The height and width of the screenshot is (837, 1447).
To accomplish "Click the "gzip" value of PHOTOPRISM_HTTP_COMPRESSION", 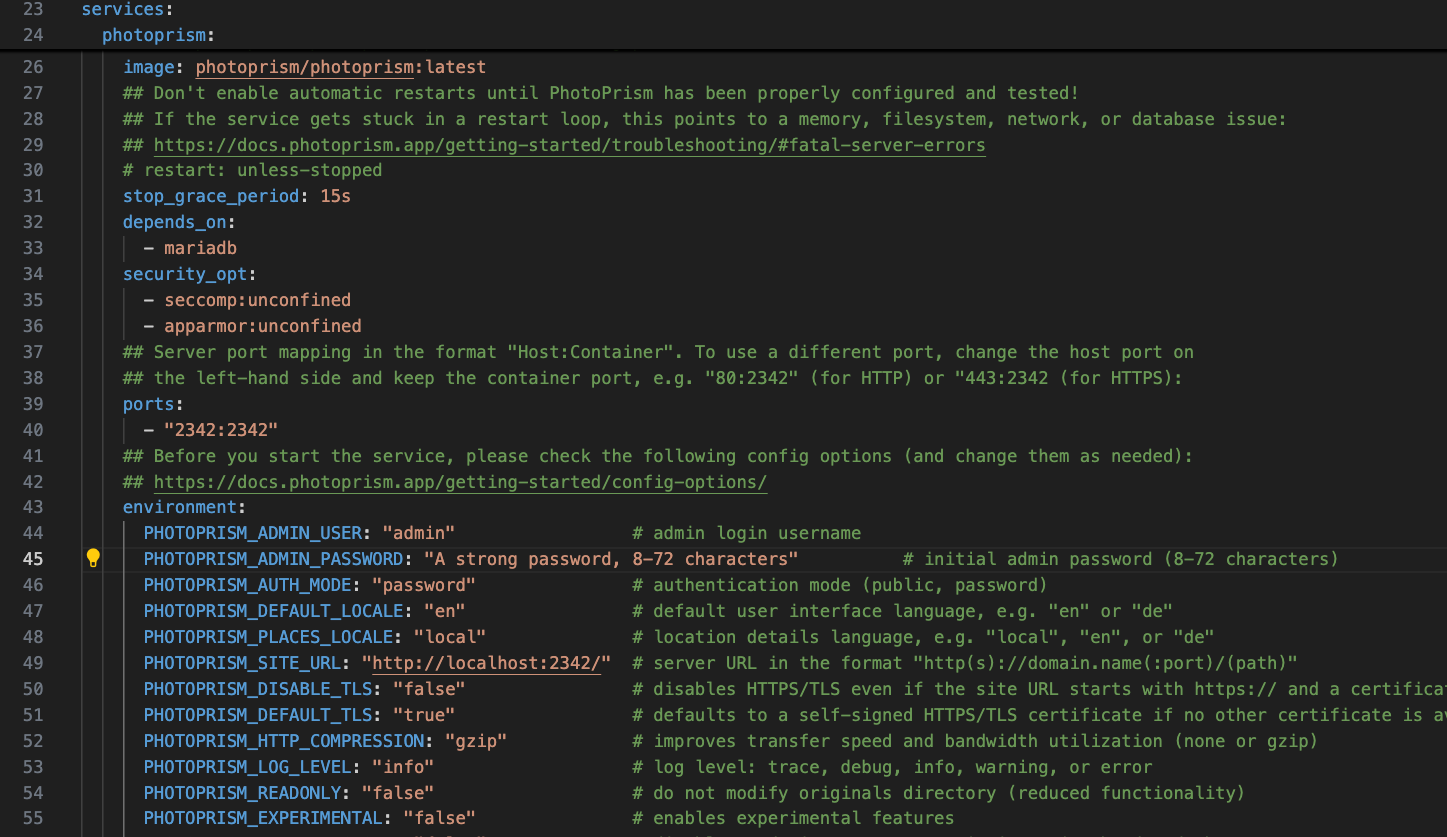I will 479,740.
